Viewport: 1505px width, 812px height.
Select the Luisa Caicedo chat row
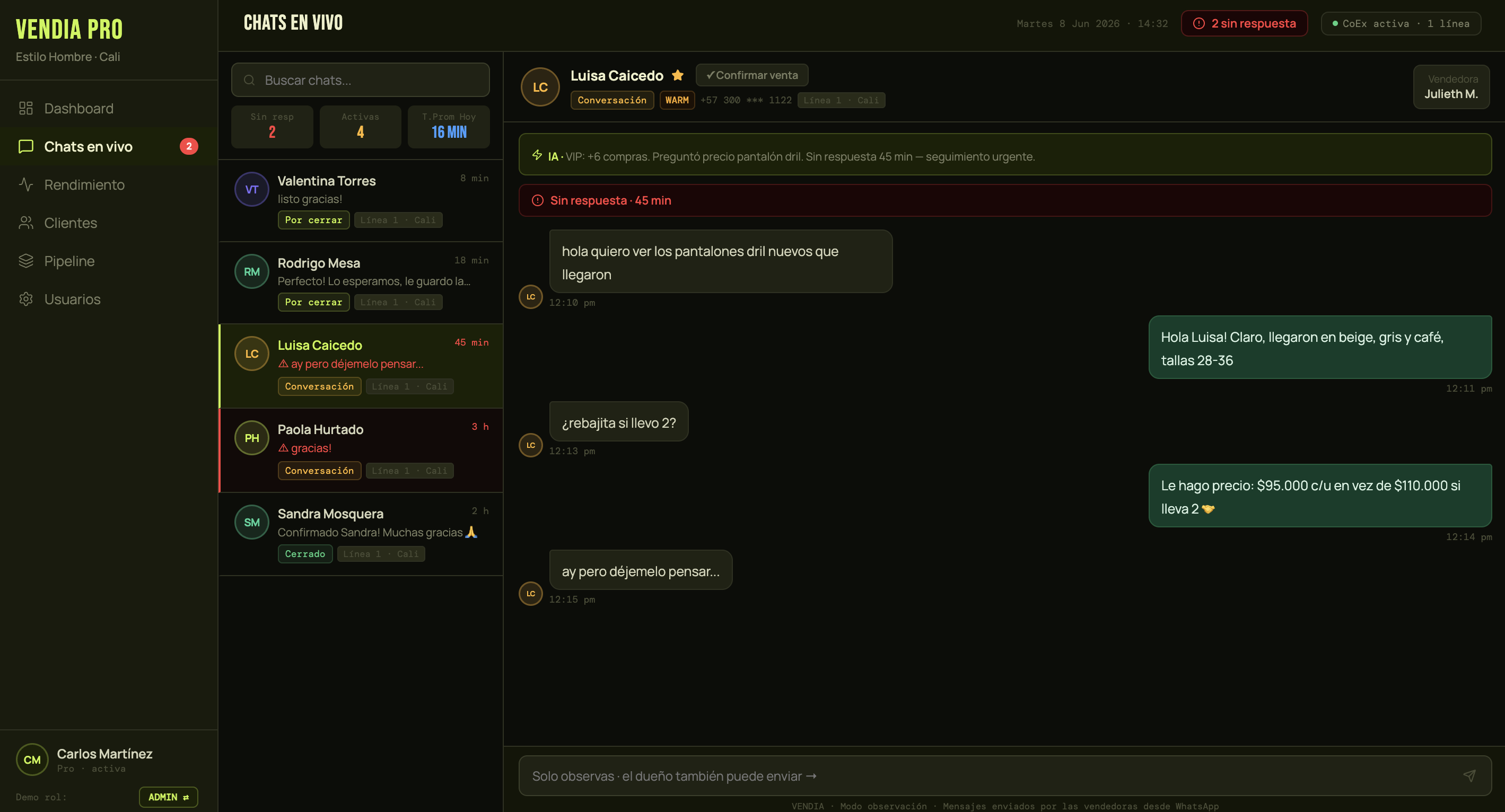[x=361, y=366]
